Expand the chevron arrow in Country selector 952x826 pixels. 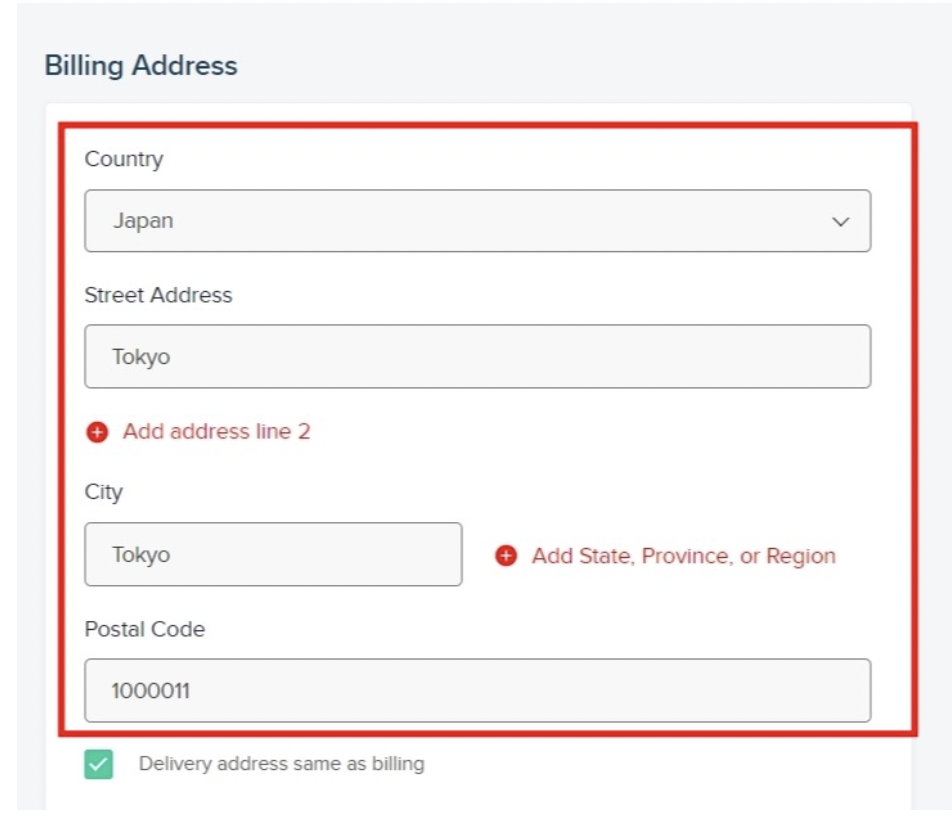tap(840, 222)
